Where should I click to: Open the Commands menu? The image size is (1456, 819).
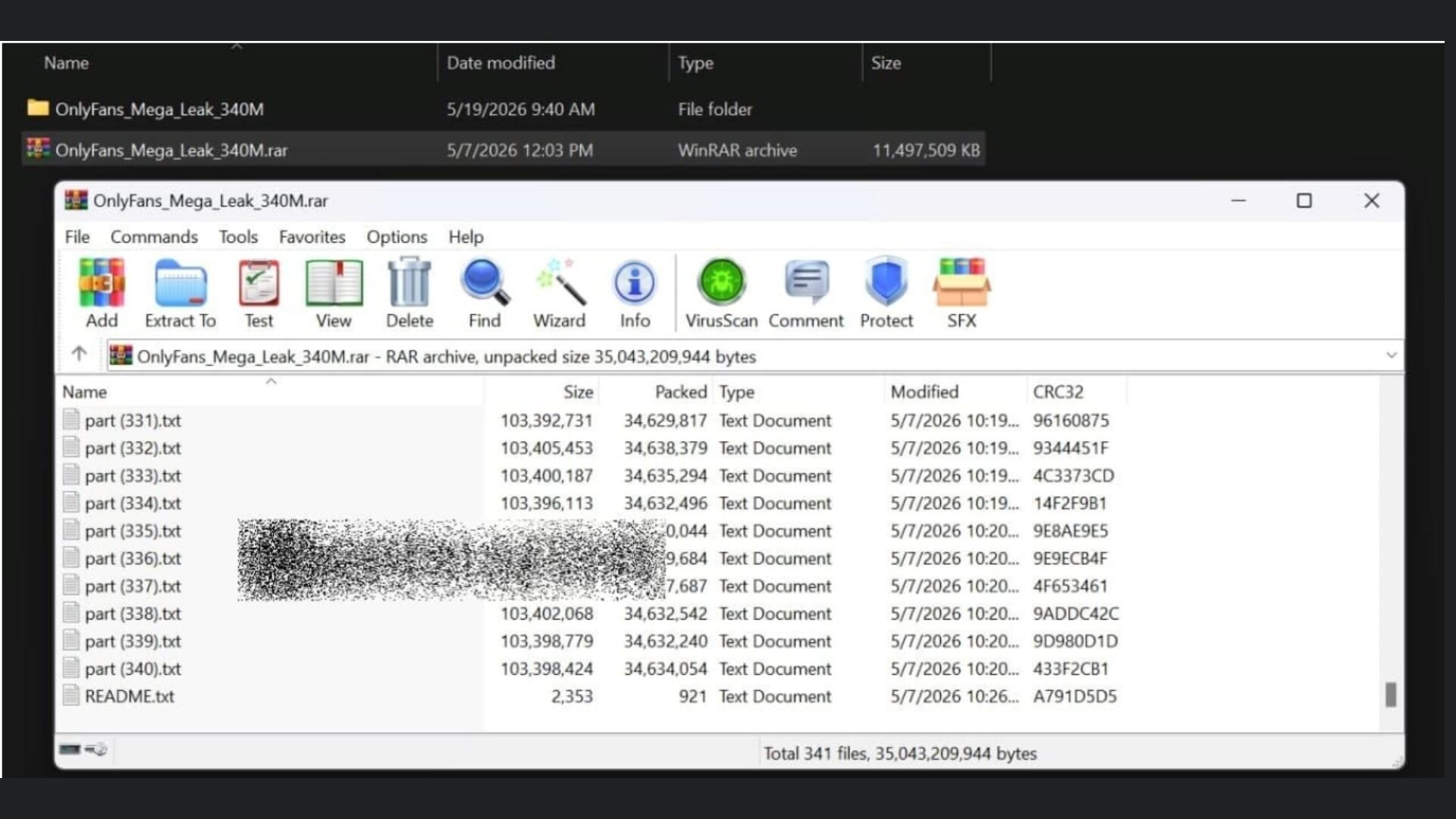pyautogui.click(x=154, y=237)
